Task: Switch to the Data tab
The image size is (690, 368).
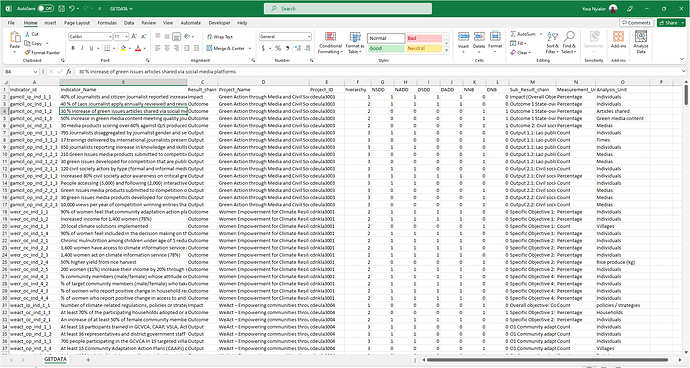Action: (129, 23)
